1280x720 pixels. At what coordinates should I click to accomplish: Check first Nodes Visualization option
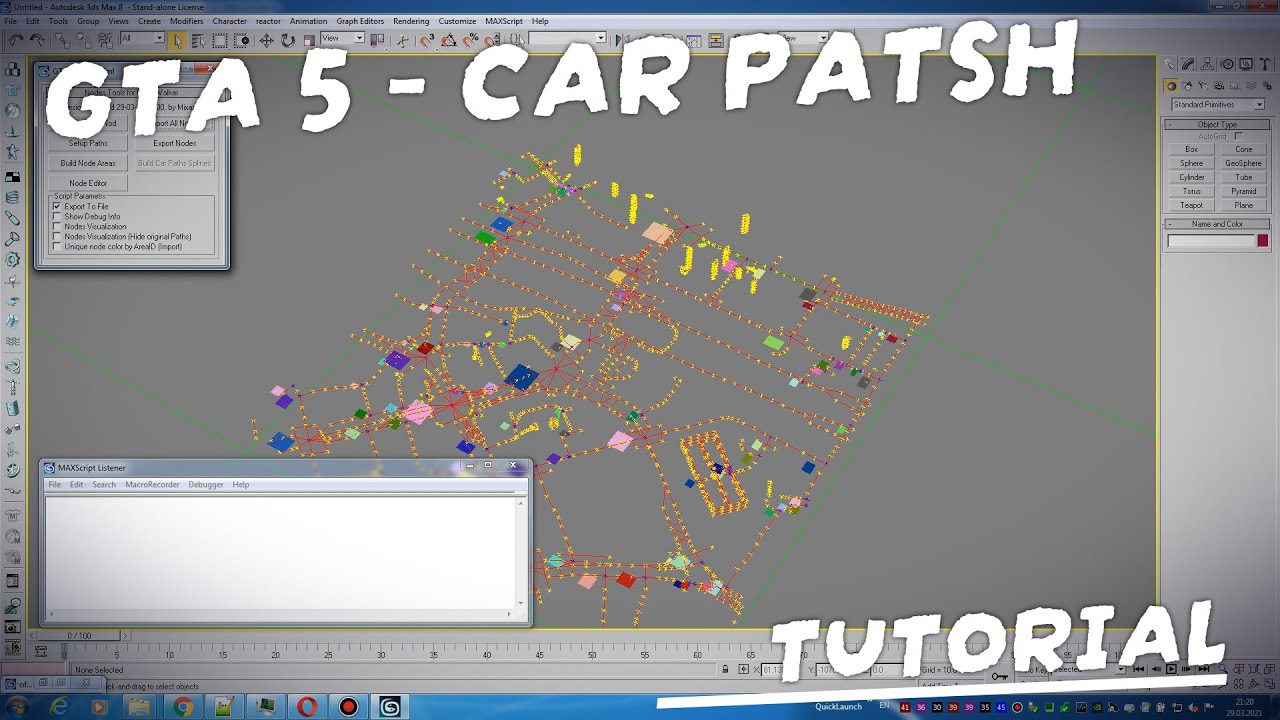pos(57,226)
